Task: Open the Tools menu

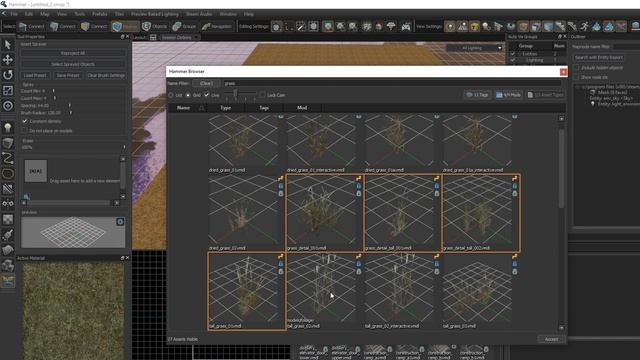Action: (80, 14)
